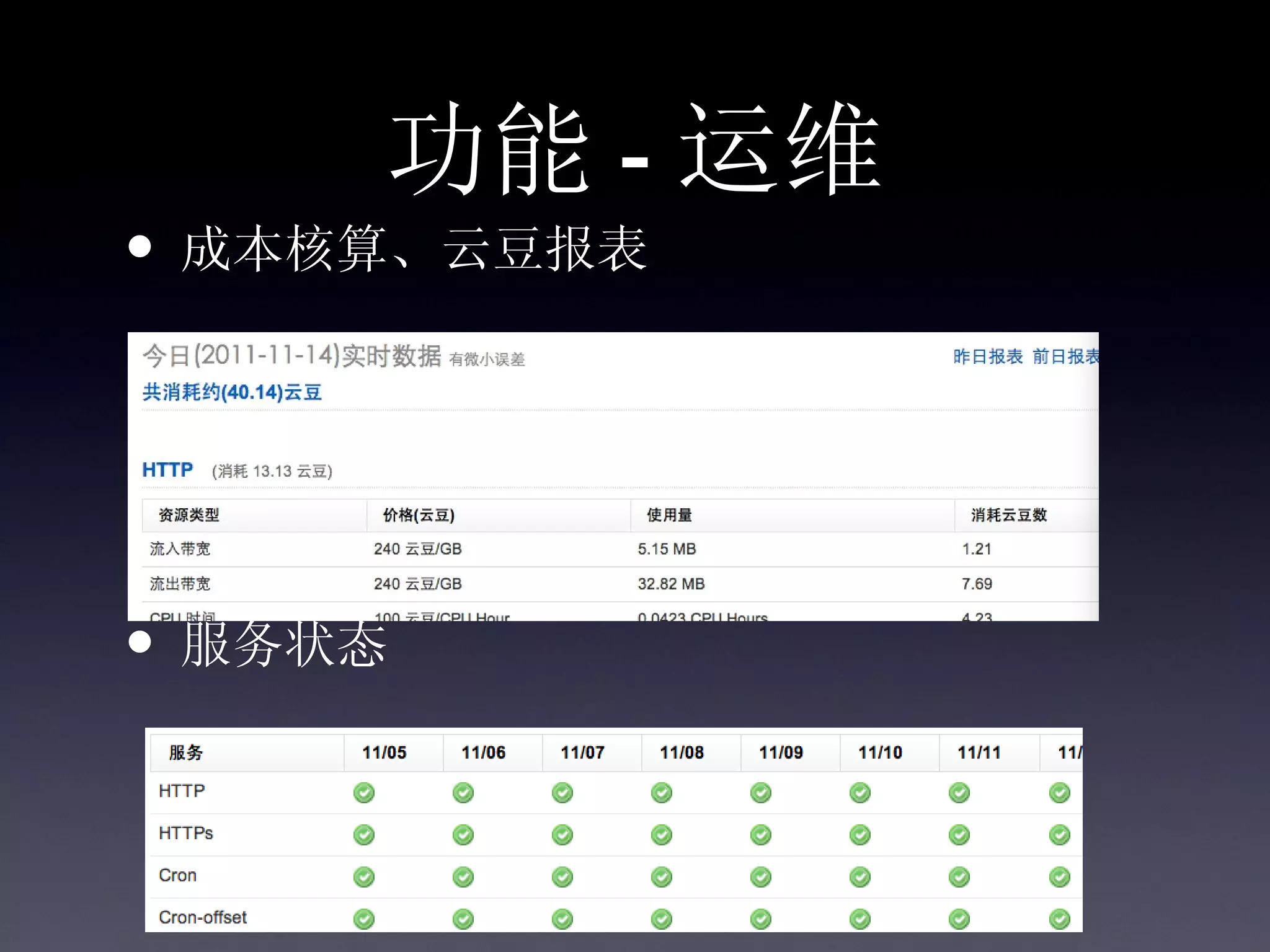Viewport: 1270px width, 952px height.
Task: Click Cron-offset status check icon for 11/09
Action: click(761, 919)
